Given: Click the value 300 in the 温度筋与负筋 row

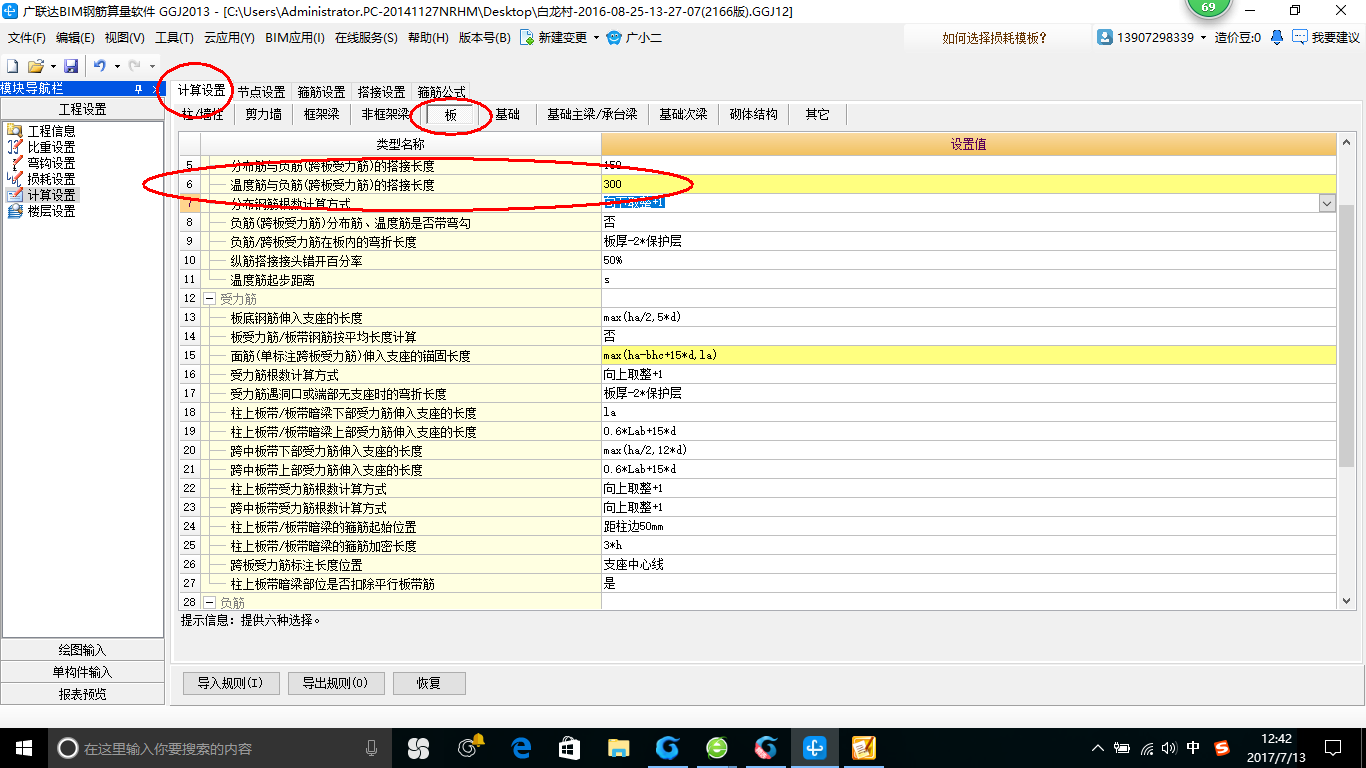Looking at the screenshot, I should pos(612,184).
